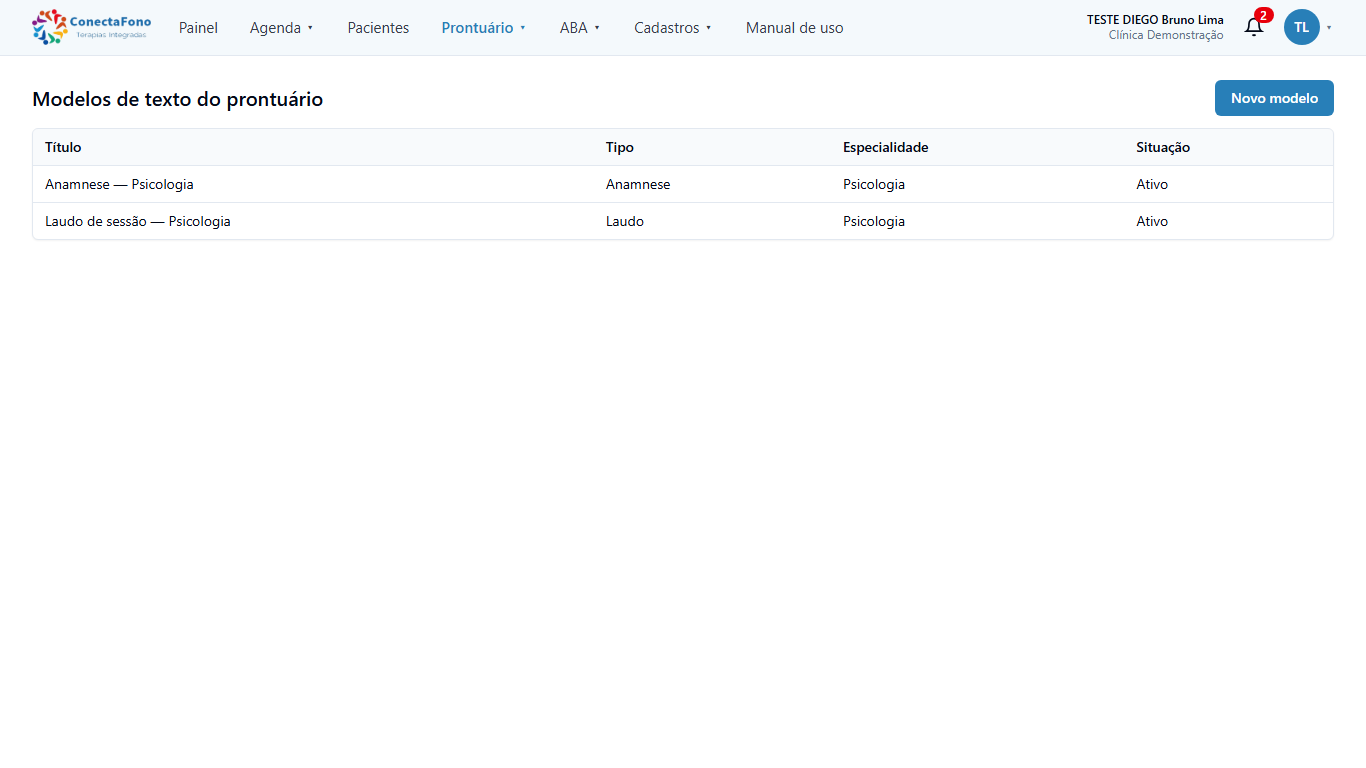Screen dimensions: 1366x768
Task: Click the Título column header
Action: 63,147
